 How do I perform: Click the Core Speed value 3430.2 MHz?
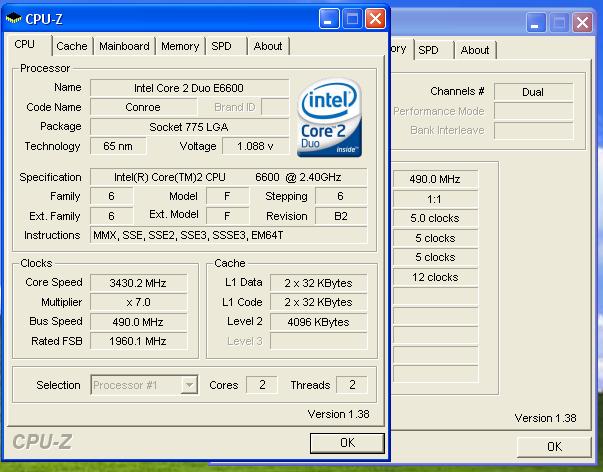point(138,283)
